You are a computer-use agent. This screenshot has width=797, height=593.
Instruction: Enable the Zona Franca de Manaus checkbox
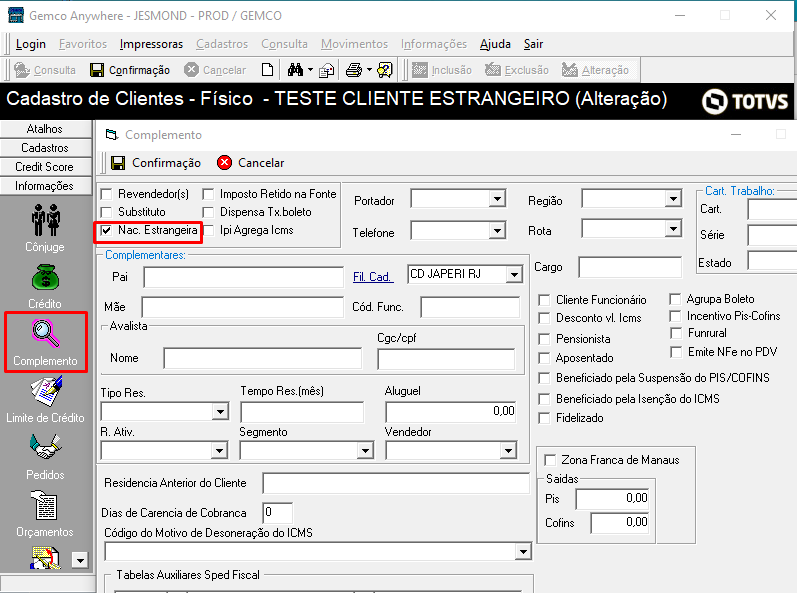549,460
